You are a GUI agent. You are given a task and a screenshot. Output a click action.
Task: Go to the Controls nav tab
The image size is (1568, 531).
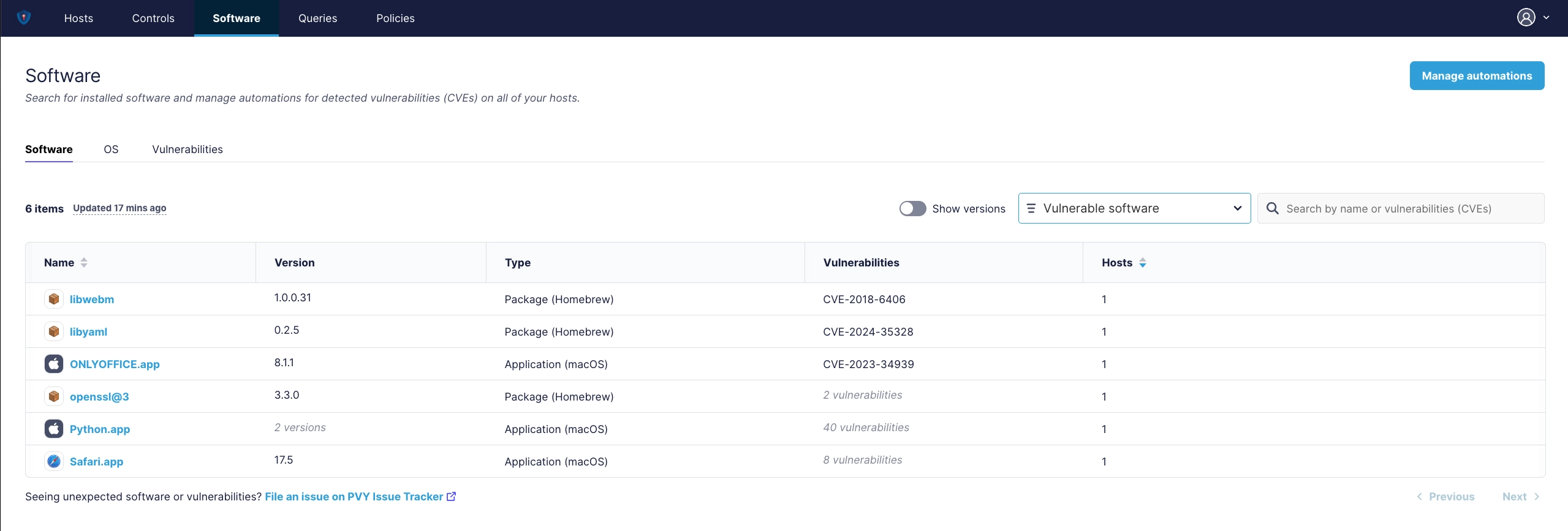pyautogui.click(x=153, y=18)
